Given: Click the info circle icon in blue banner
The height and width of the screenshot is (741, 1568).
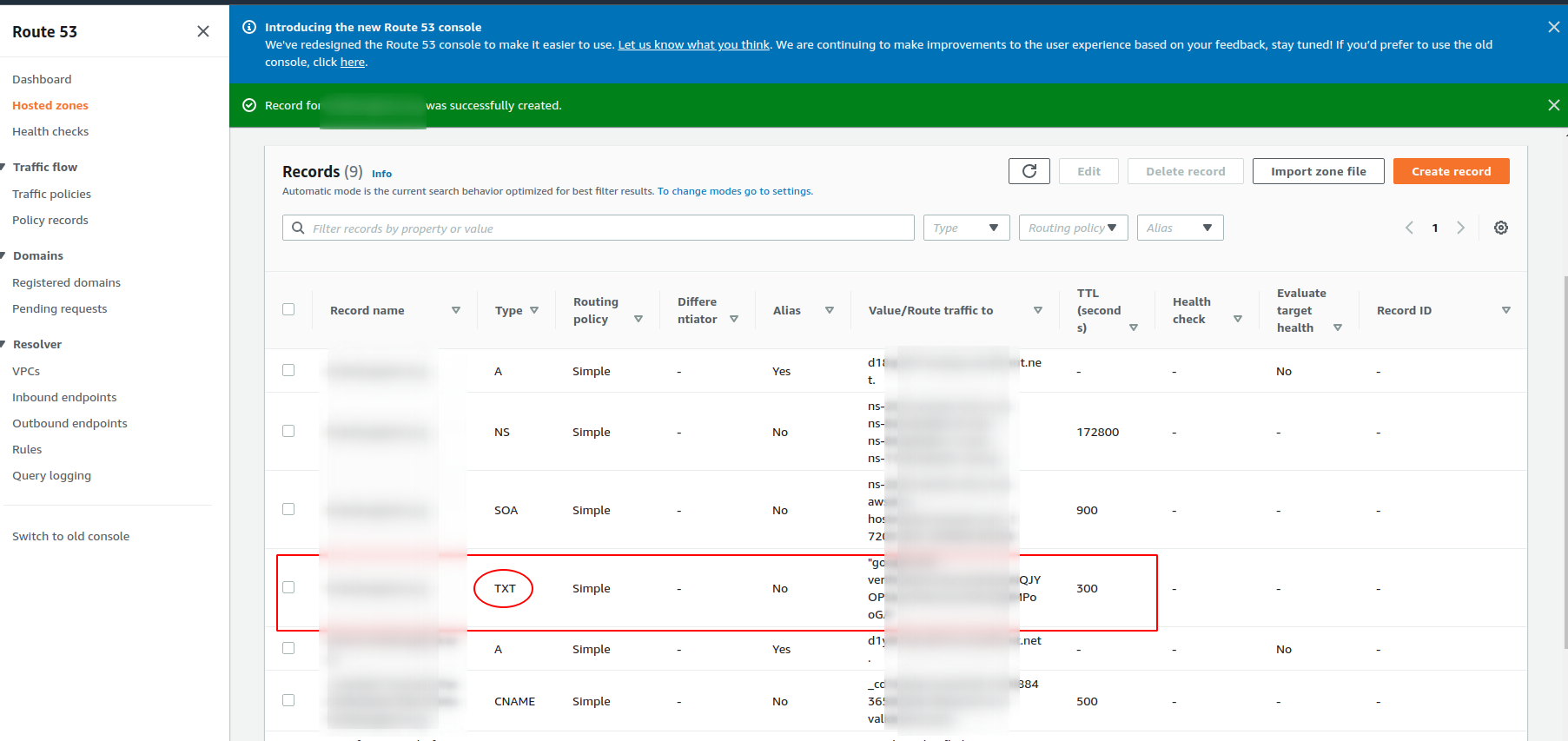Looking at the screenshot, I should pos(249,27).
